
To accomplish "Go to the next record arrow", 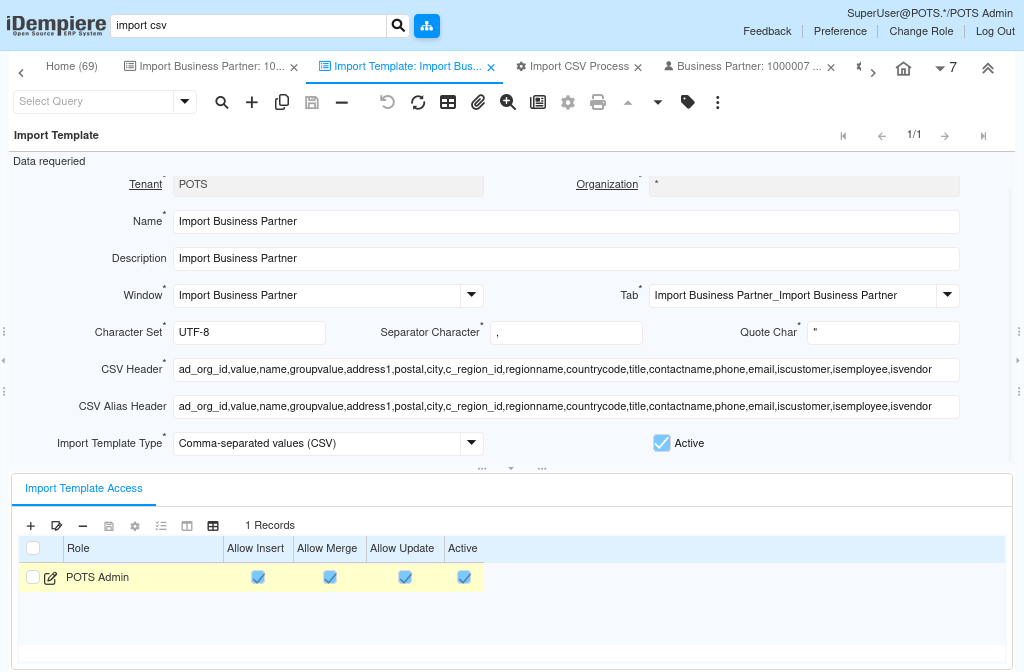I will point(944,136).
